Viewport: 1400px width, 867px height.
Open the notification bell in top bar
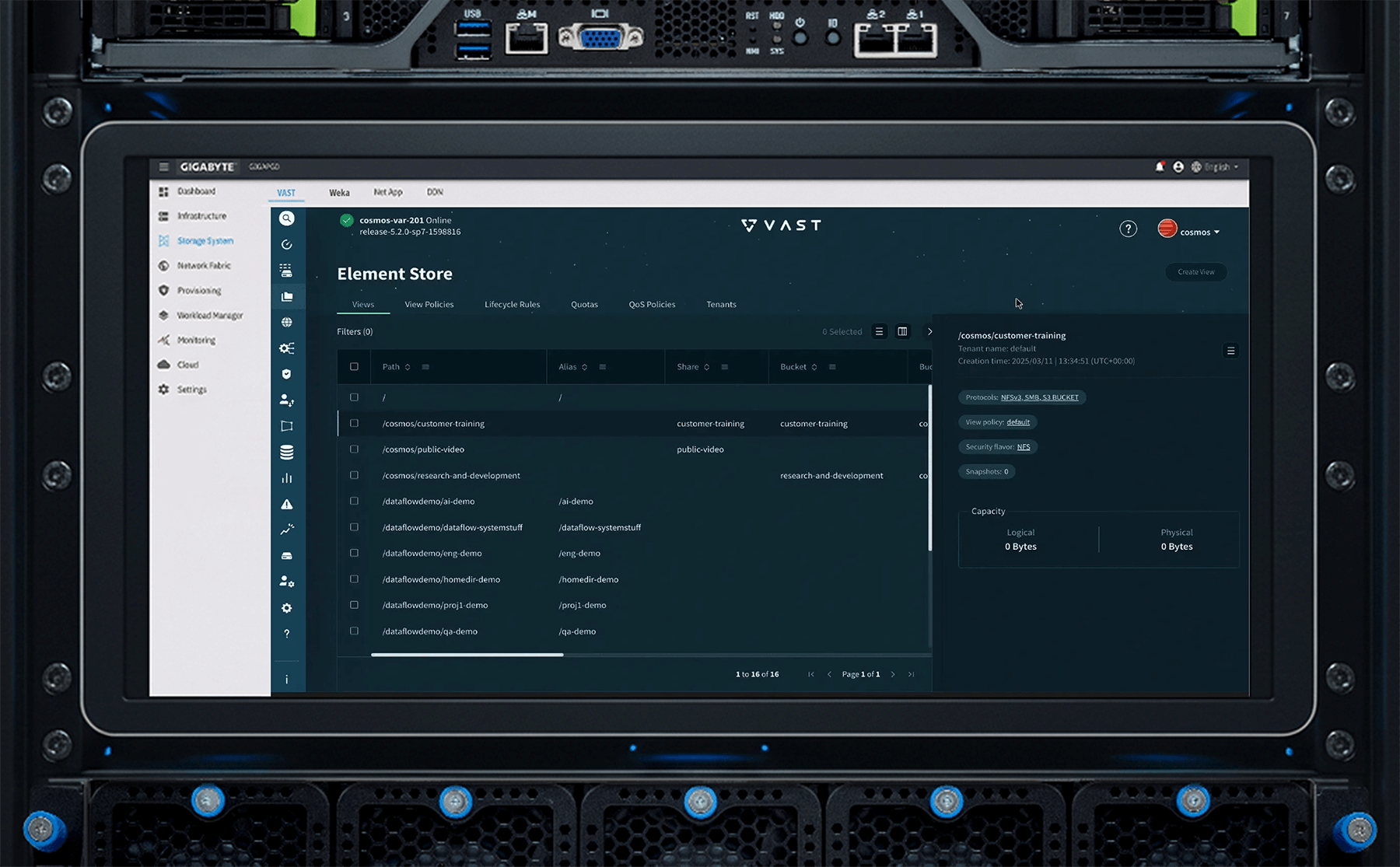pyautogui.click(x=1160, y=166)
